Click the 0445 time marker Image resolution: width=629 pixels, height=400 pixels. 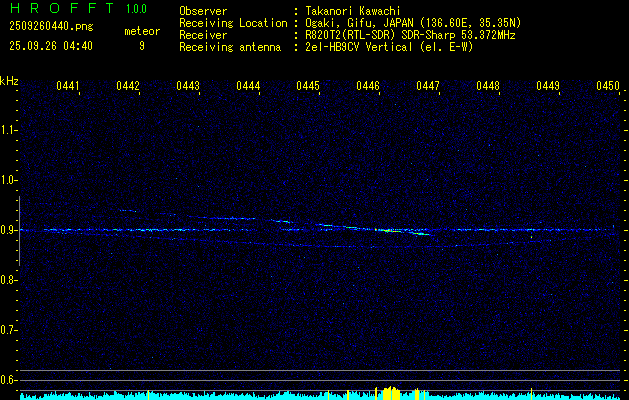pos(308,87)
